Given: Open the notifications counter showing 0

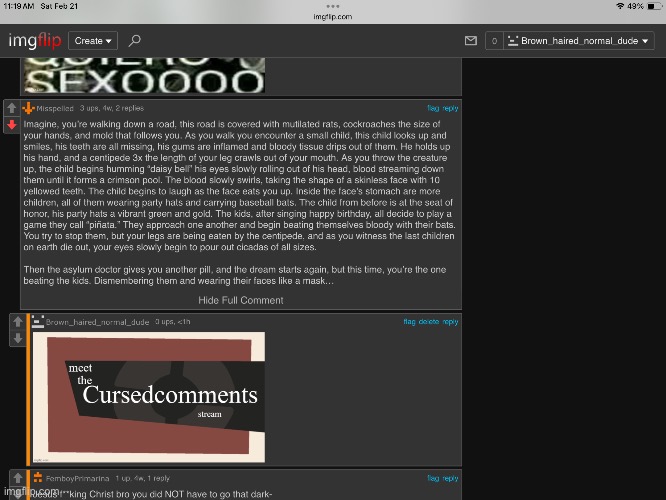Looking at the screenshot, I should [x=493, y=41].
